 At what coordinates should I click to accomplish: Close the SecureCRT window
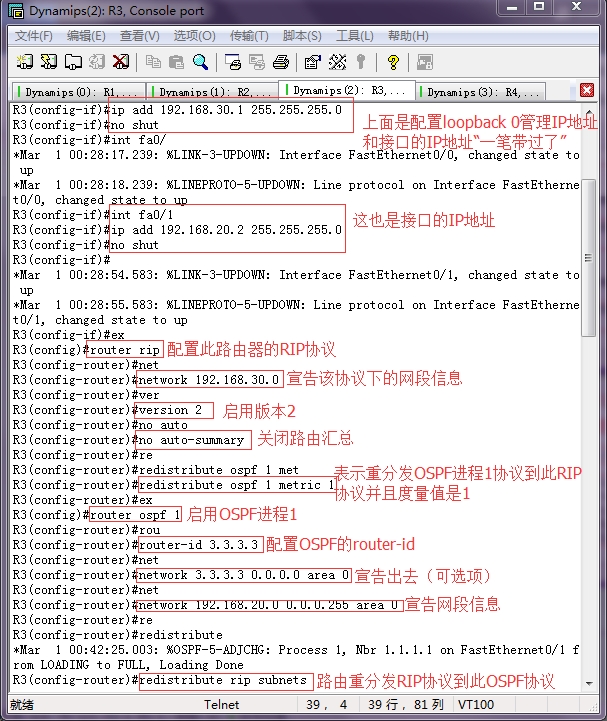click(x=576, y=7)
